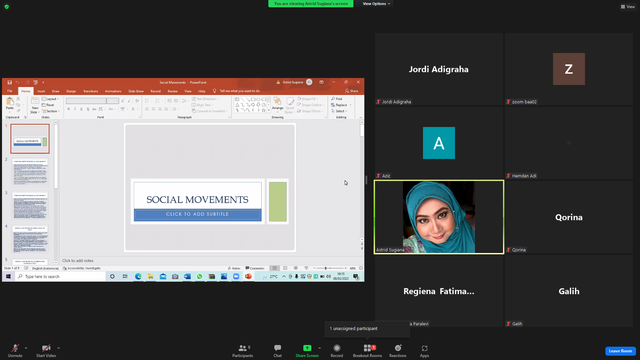Screen dimensions: 640x360
Task: Open WhatsApp from shared taskbar
Action: [x=200, y=276]
